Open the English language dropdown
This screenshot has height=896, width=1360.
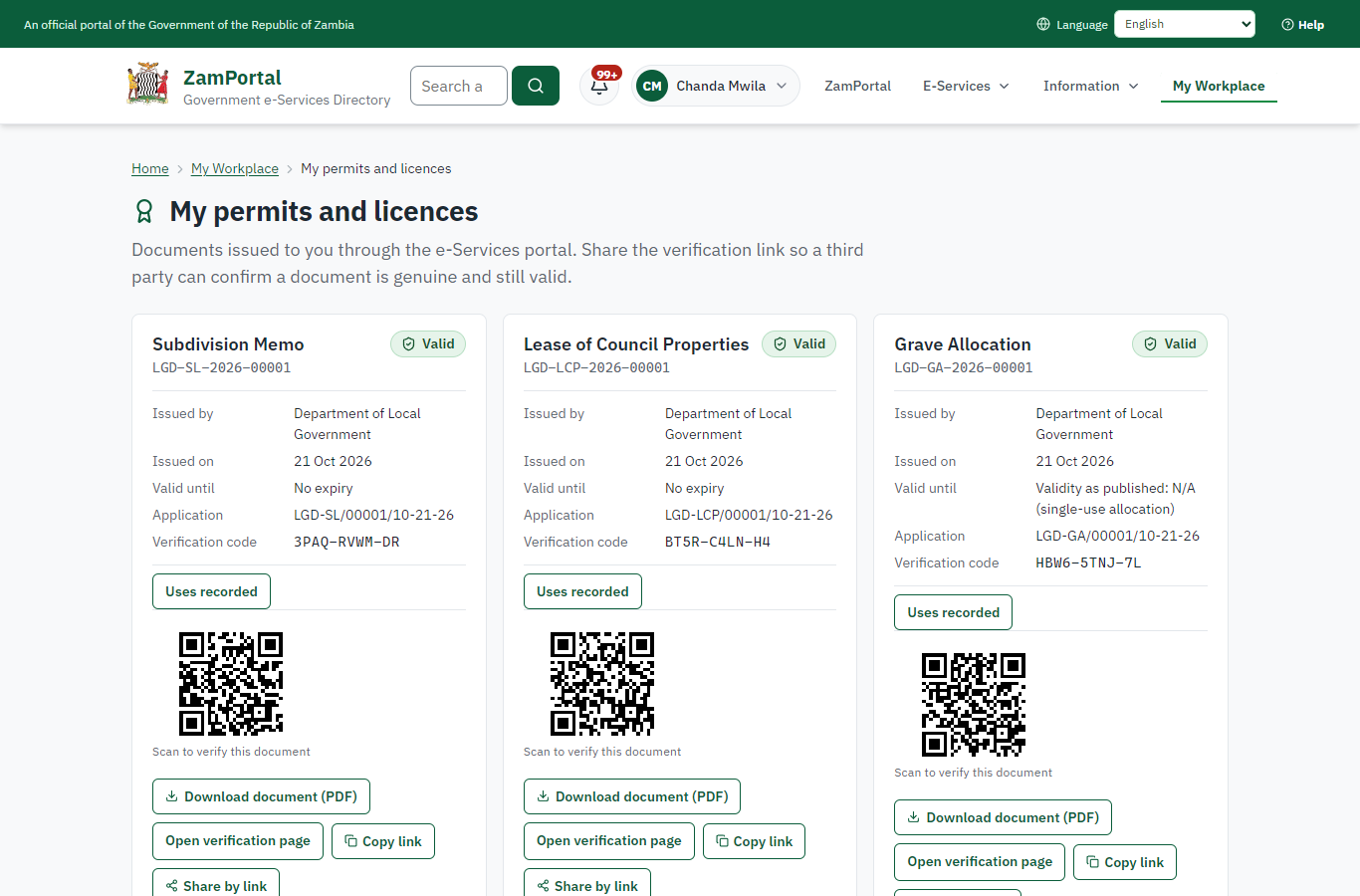1185,24
